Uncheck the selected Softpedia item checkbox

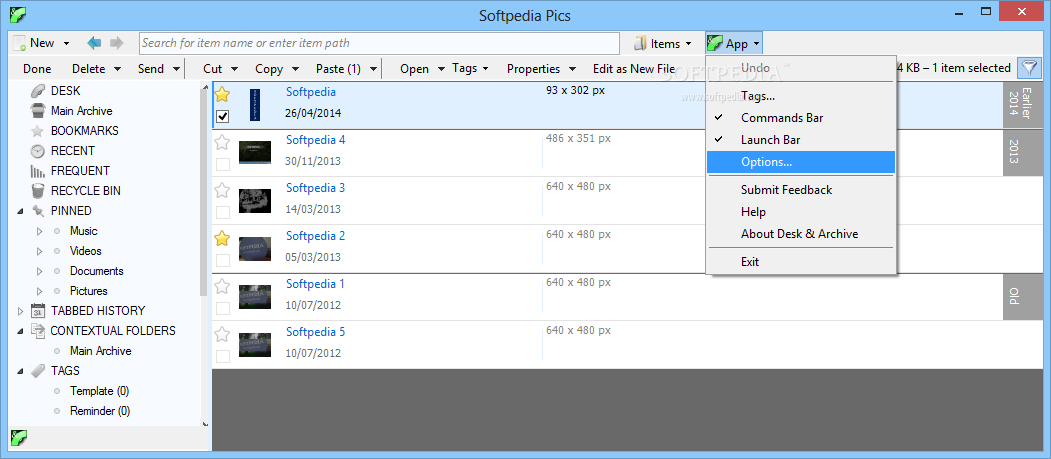pyautogui.click(x=223, y=117)
